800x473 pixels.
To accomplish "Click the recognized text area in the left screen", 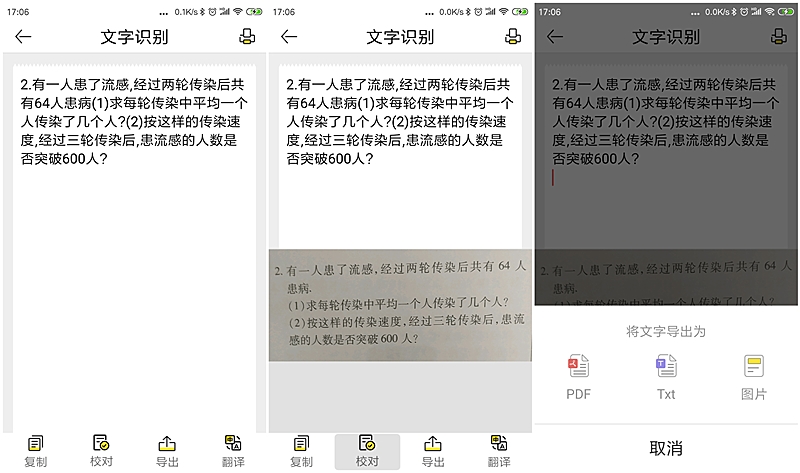I will click(x=134, y=248).
